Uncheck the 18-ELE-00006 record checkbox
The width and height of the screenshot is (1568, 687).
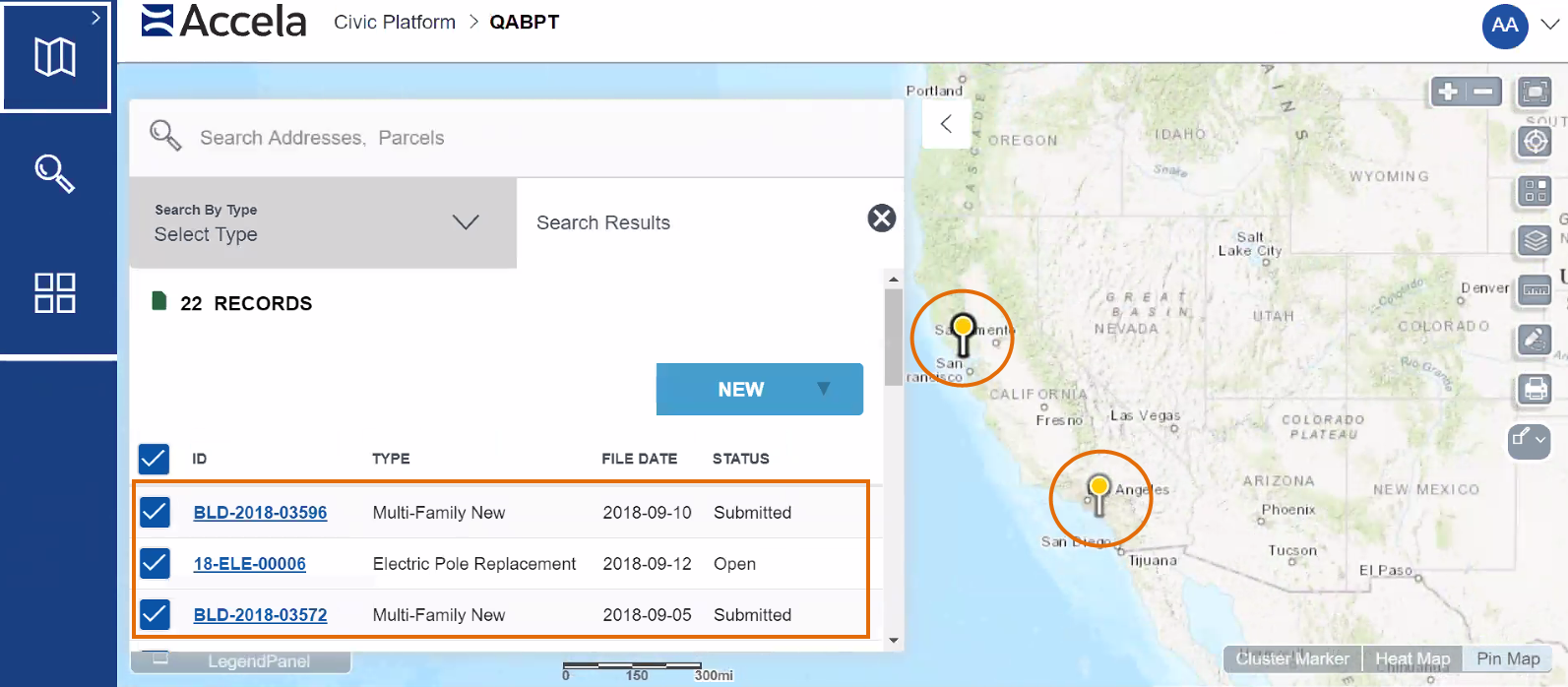pos(155,563)
